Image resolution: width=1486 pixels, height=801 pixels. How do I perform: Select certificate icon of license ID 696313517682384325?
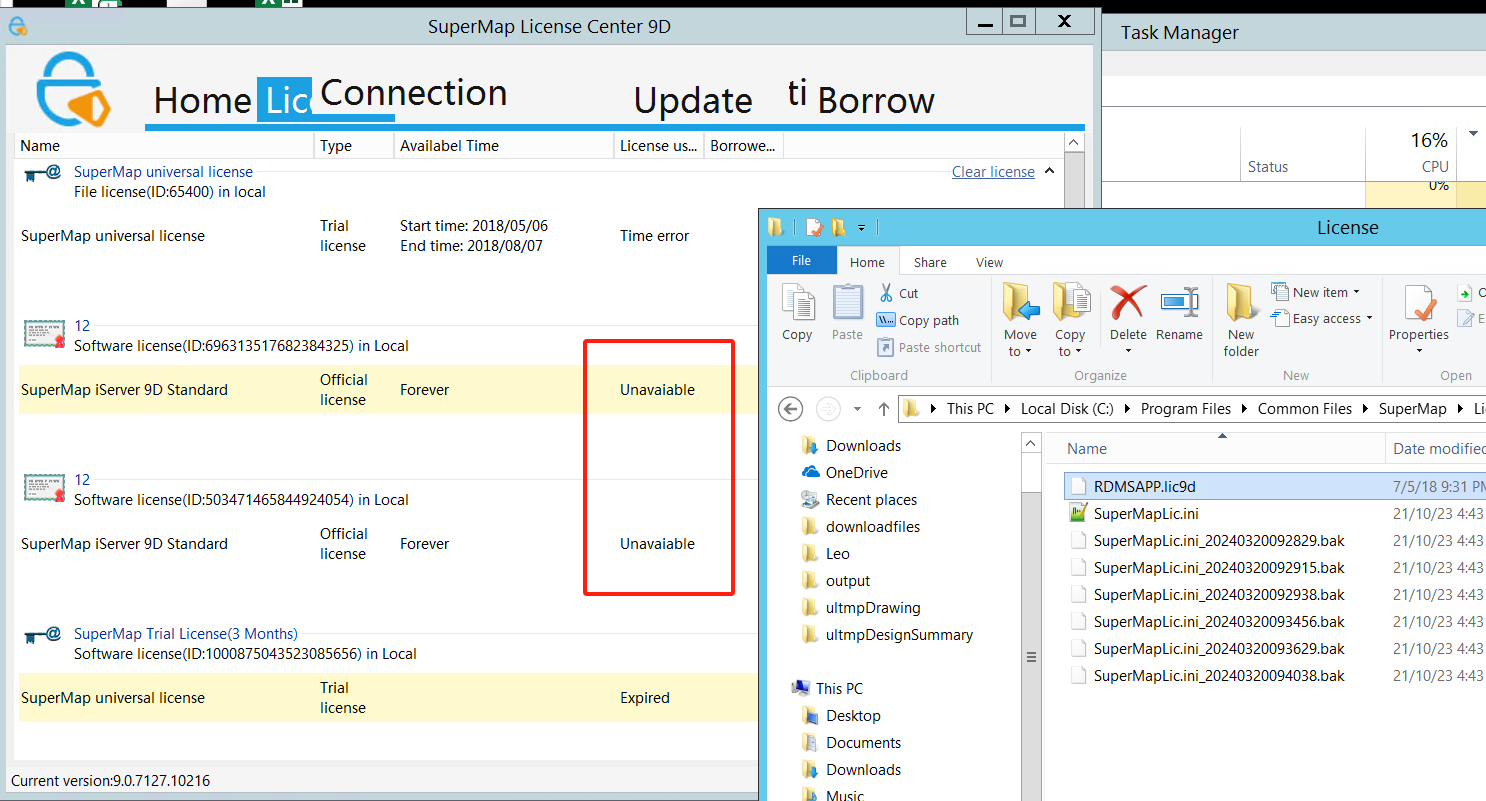[44, 335]
